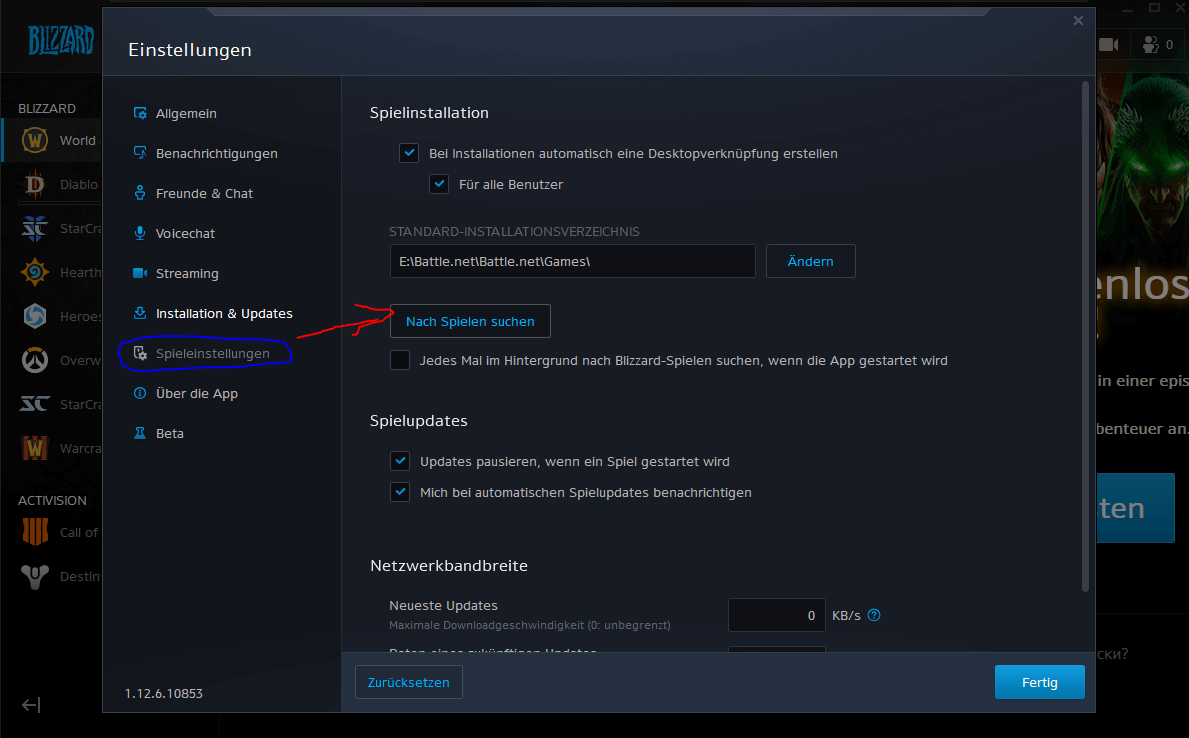Screen dimensions: 1189x738
Task: Select the Diablo game icon in sidebar
Action: [x=35, y=184]
